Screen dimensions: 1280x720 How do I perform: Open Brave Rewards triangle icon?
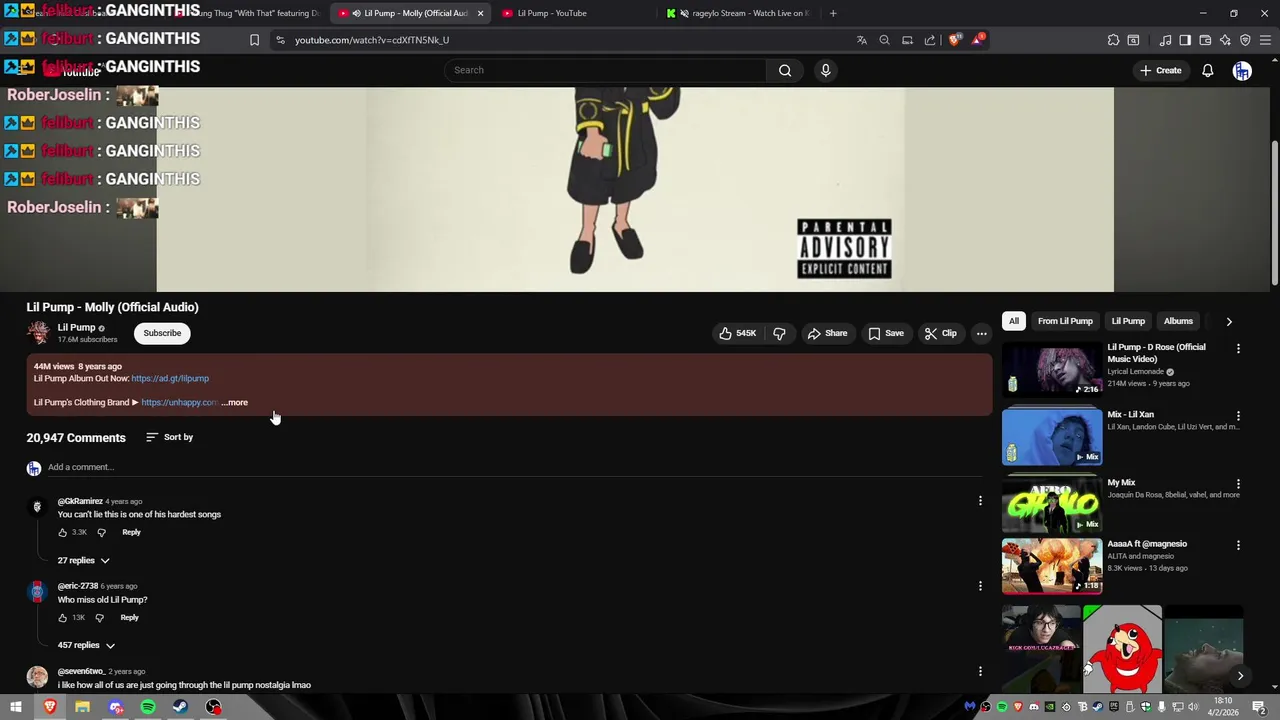(x=979, y=40)
